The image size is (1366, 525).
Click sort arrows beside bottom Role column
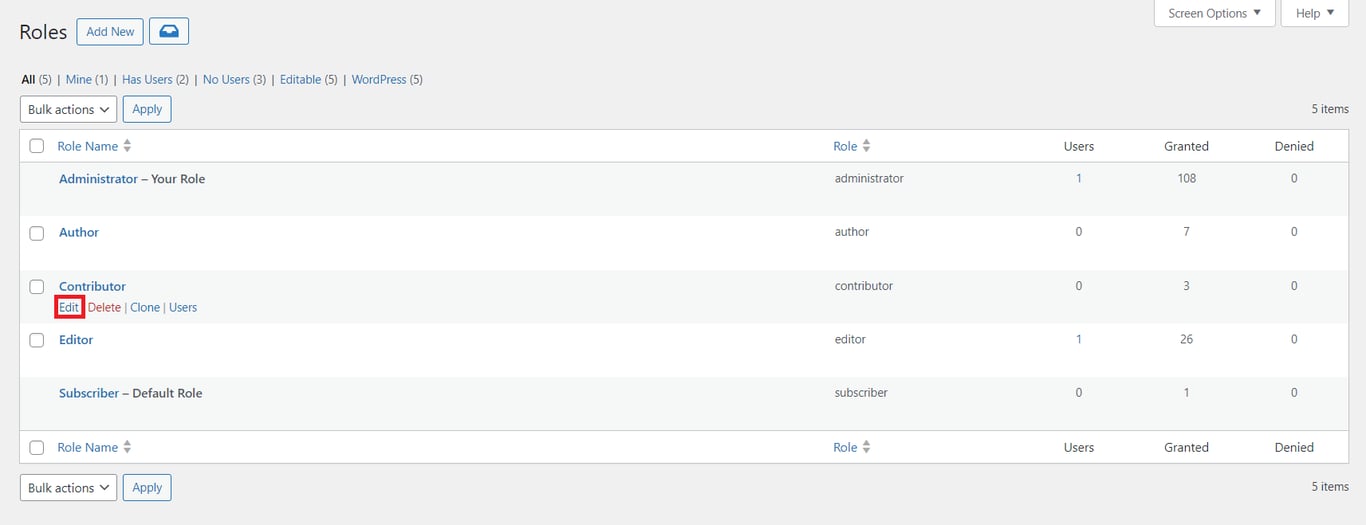pyautogui.click(x=866, y=447)
